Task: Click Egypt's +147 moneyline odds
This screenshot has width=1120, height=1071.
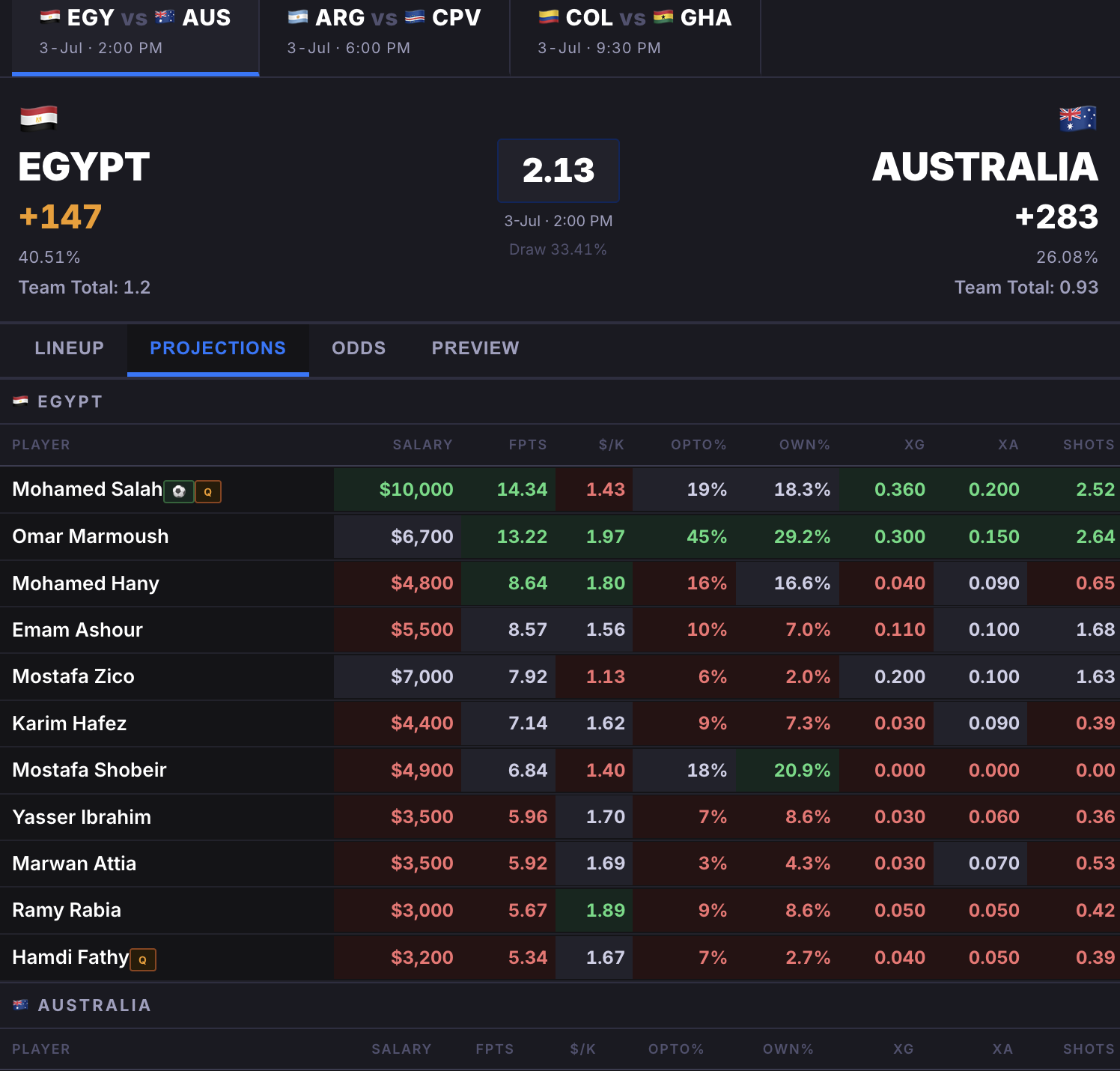Action: click(x=61, y=217)
